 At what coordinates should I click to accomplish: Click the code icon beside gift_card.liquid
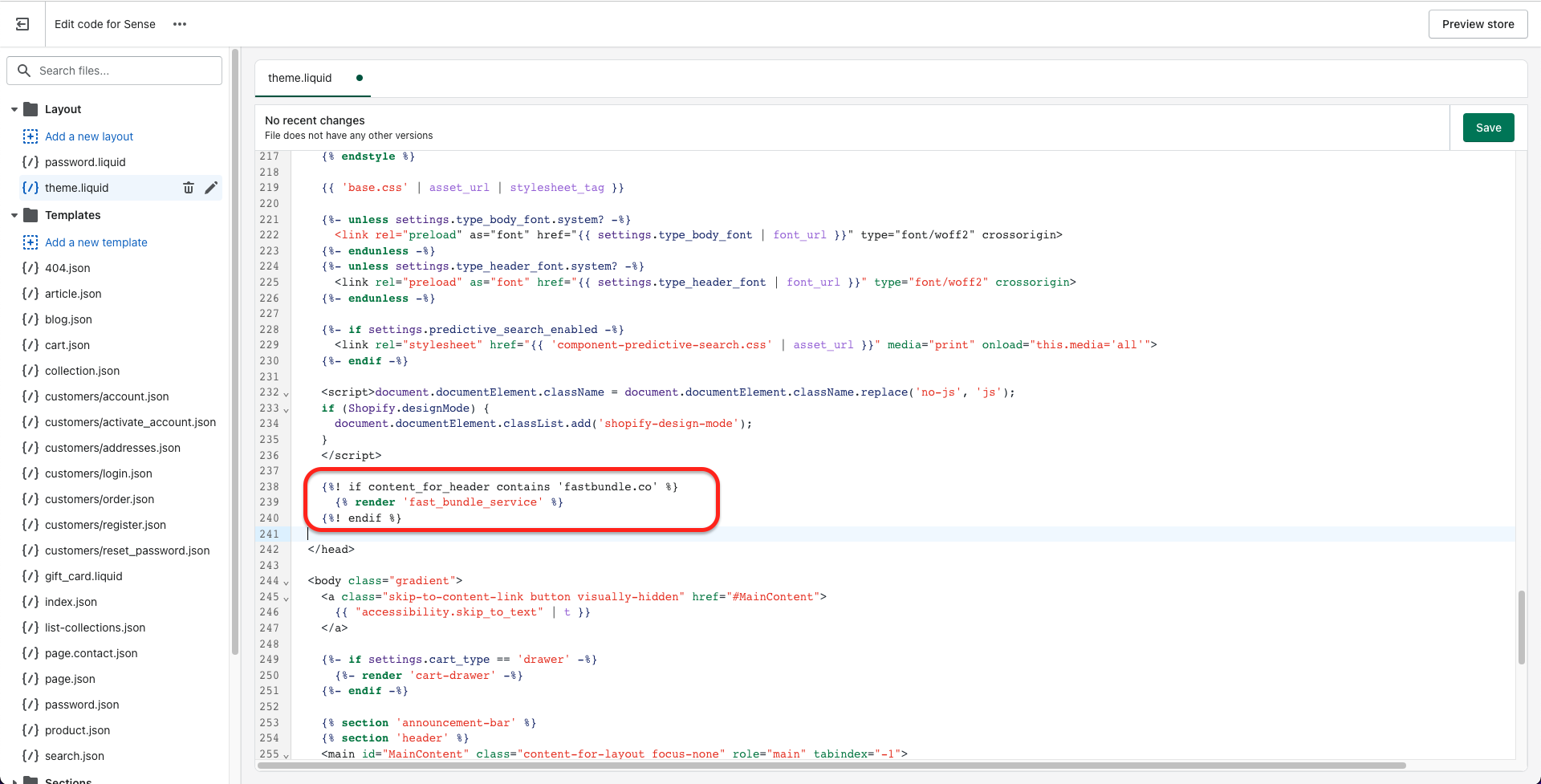[x=30, y=576]
